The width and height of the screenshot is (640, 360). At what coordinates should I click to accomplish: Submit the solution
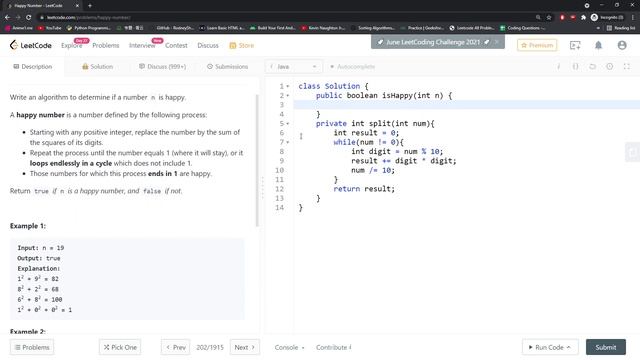point(606,347)
